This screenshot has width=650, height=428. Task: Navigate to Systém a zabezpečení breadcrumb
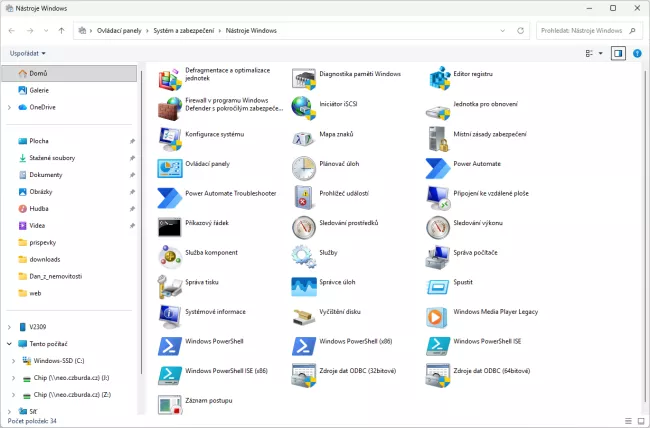[x=184, y=31]
